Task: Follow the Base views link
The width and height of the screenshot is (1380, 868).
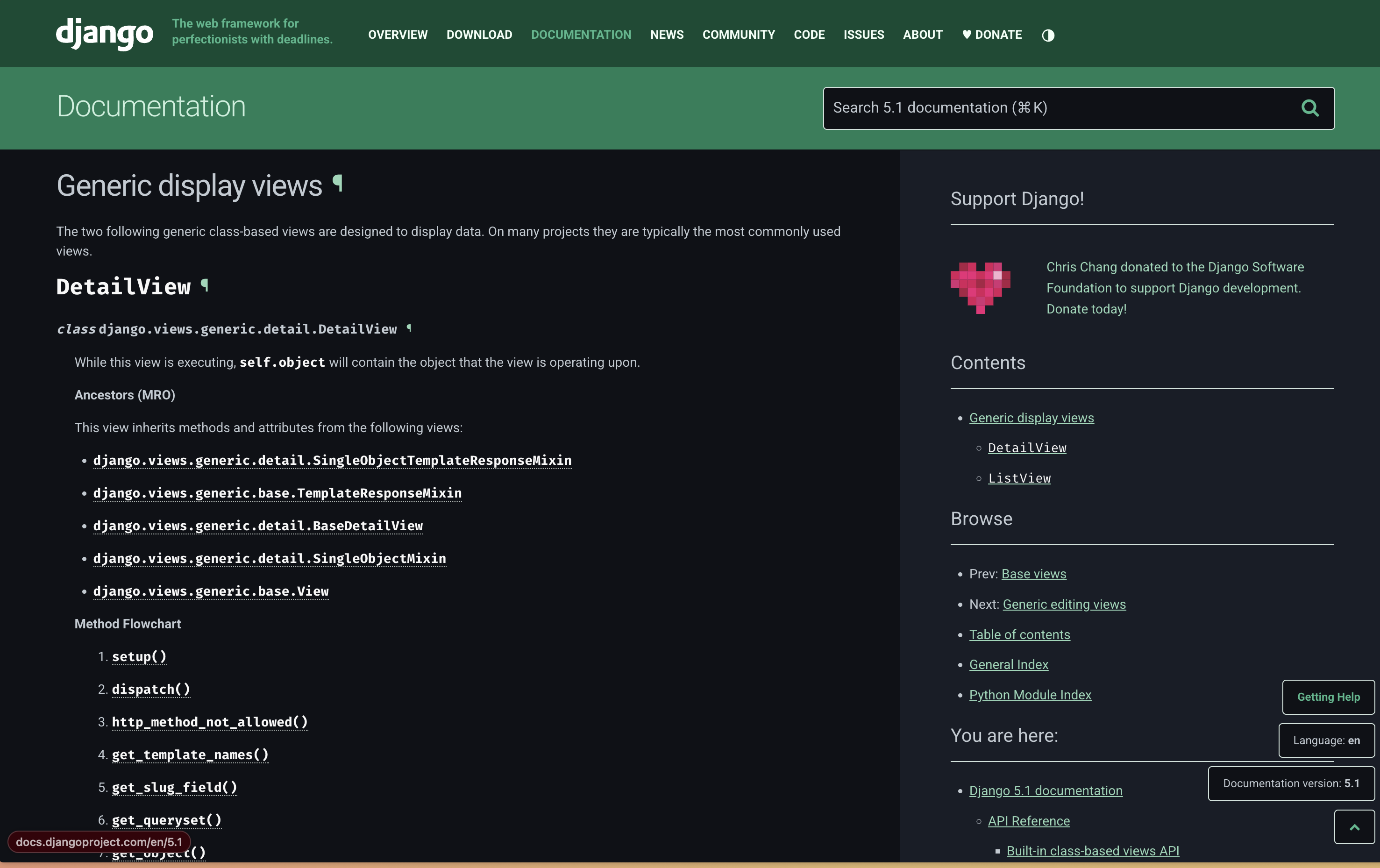Action: tap(1033, 574)
